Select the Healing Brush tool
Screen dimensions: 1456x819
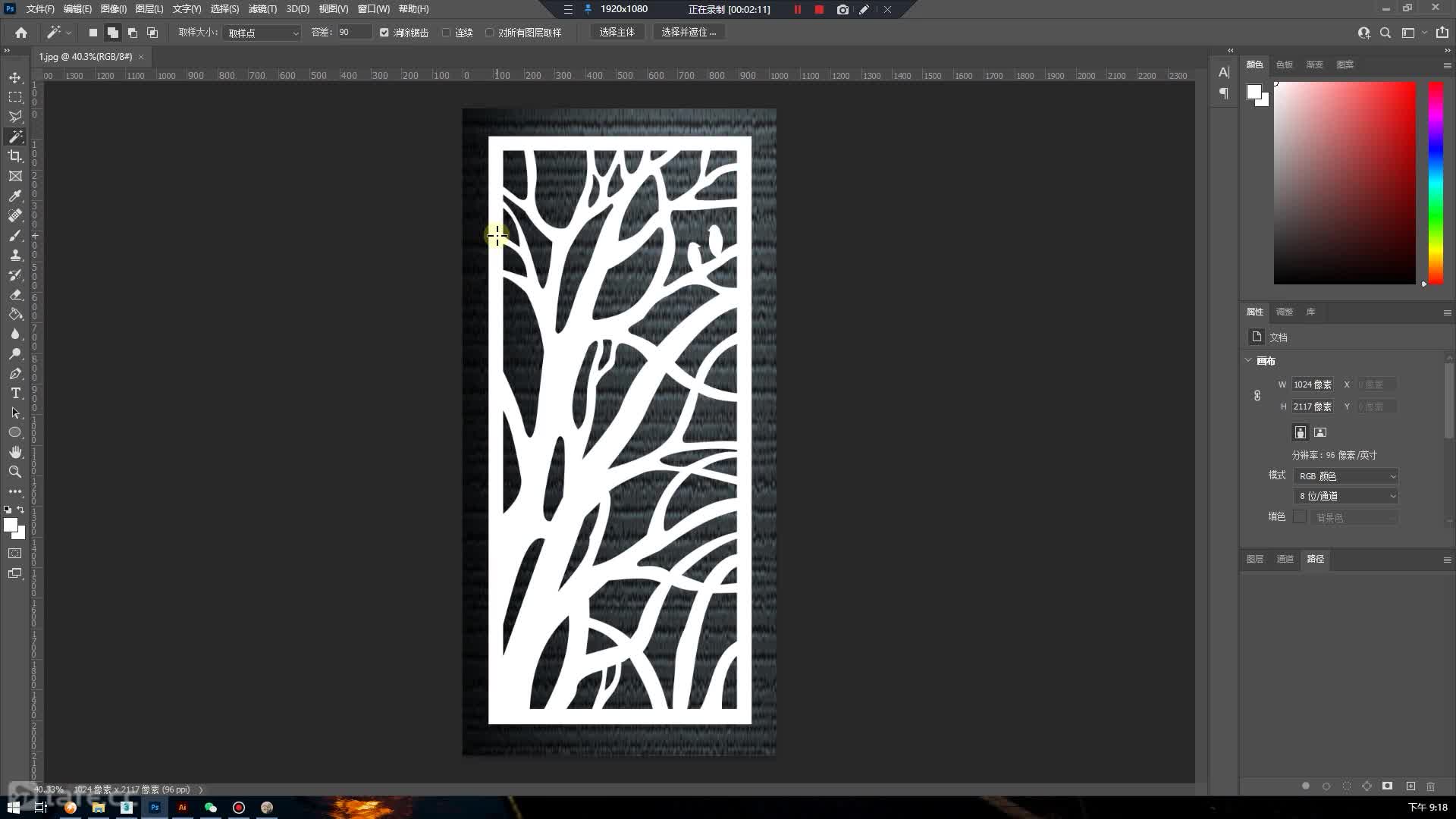[15, 215]
